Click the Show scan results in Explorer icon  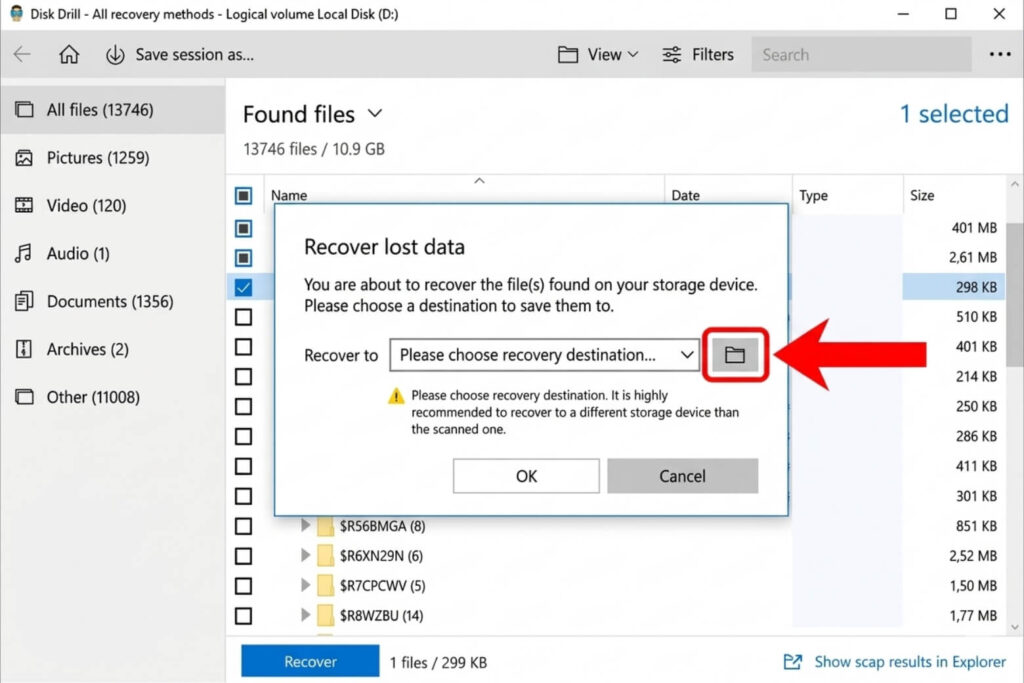point(793,661)
